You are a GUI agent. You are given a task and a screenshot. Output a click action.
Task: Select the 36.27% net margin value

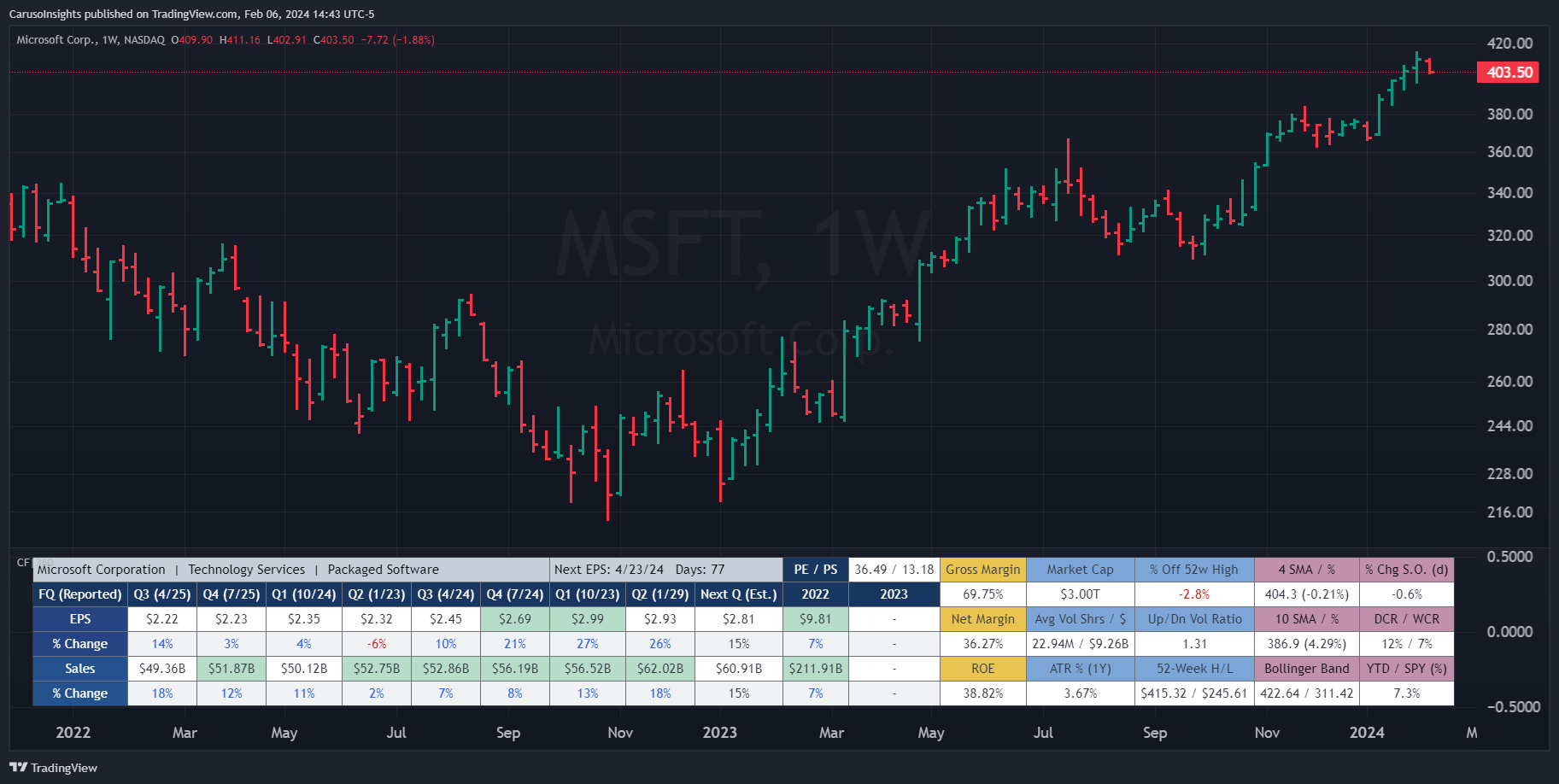coord(983,644)
